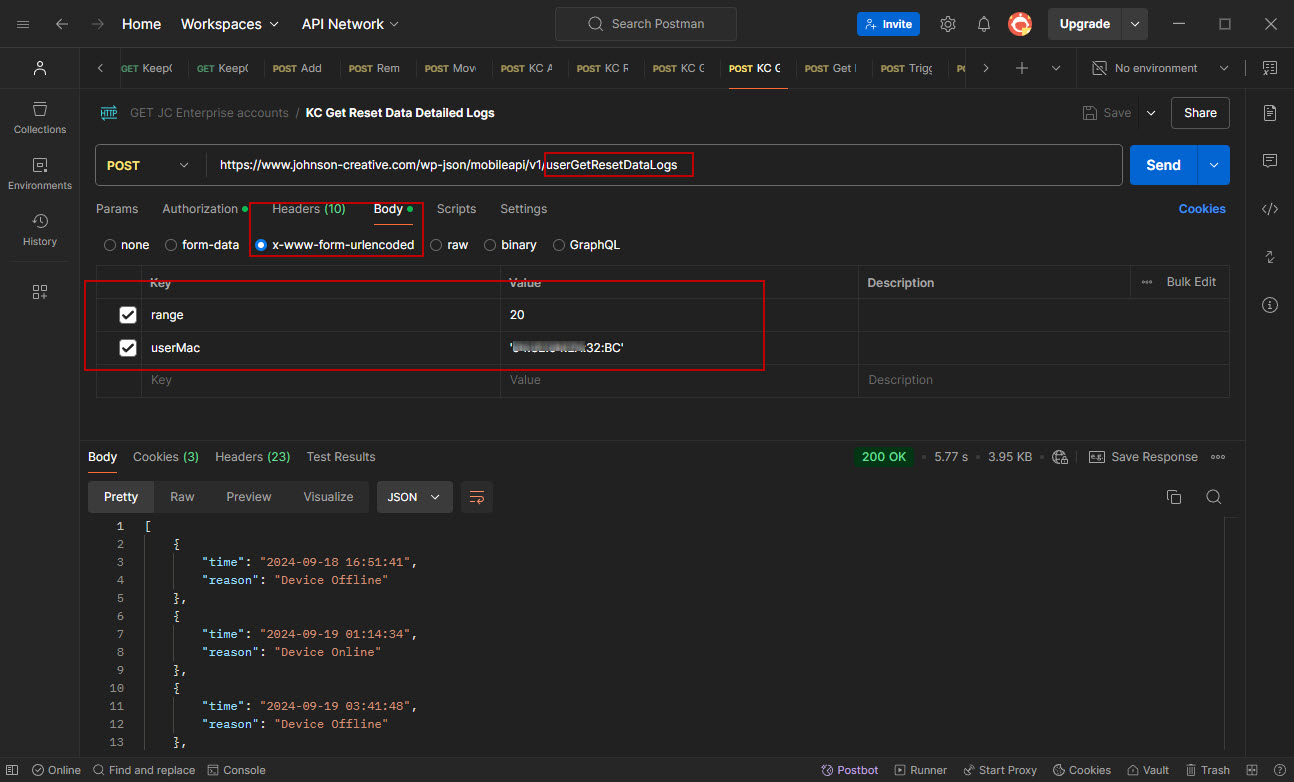Search the response with magnifier icon
Image resolution: width=1294 pixels, height=782 pixels.
[x=1213, y=497]
